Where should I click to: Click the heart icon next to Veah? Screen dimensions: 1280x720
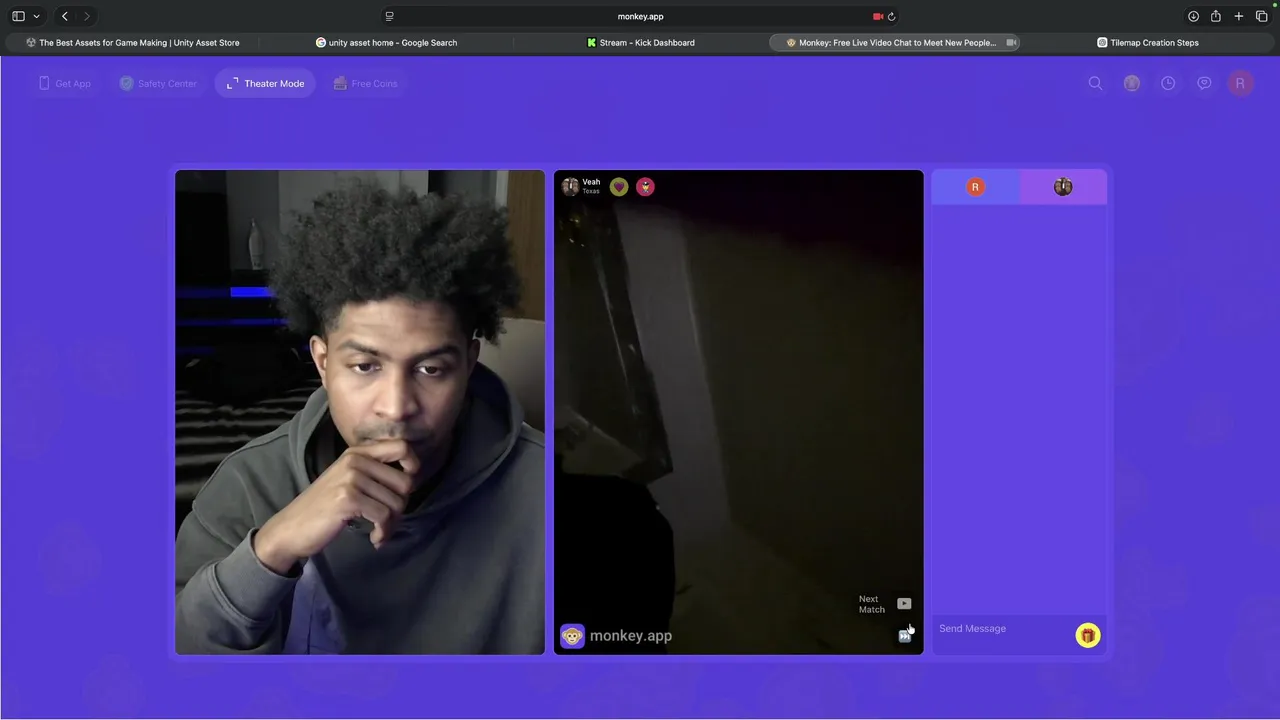coord(619,187)
